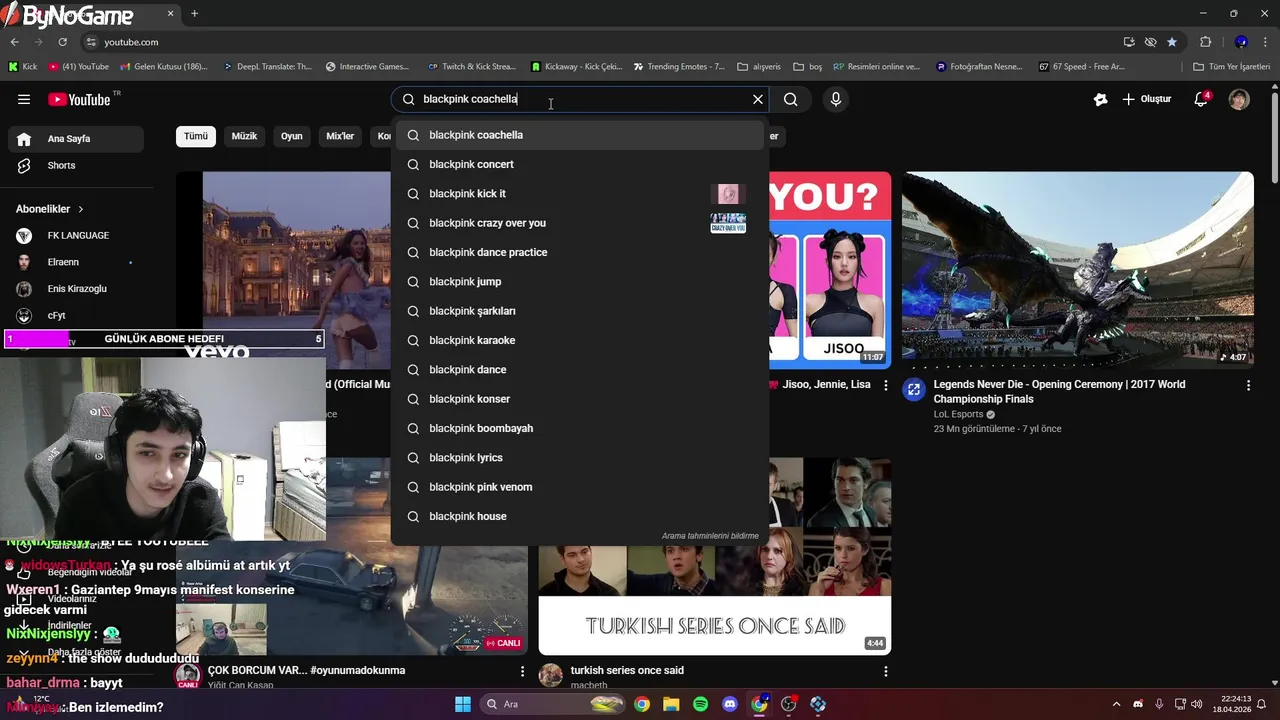Image resolution: width=1280 pixels, height=720 pixels.
Task: Open the YouTube hamburger guide menu
Action: click(24, 99)
